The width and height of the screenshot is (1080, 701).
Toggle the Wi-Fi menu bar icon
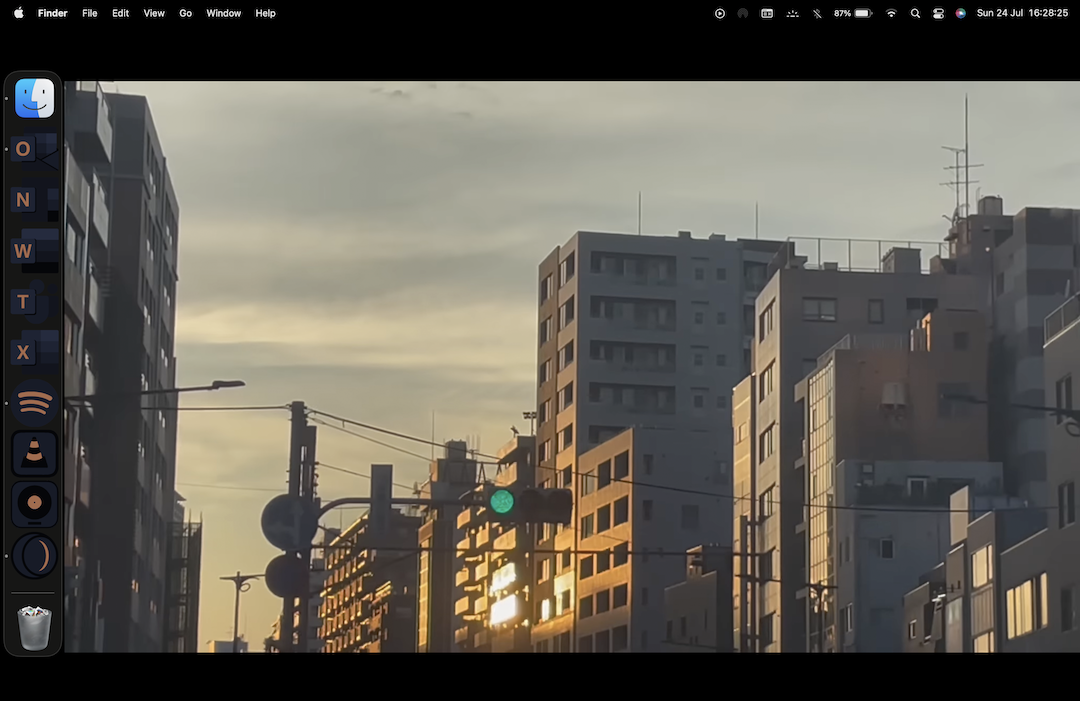click(891, 13)
